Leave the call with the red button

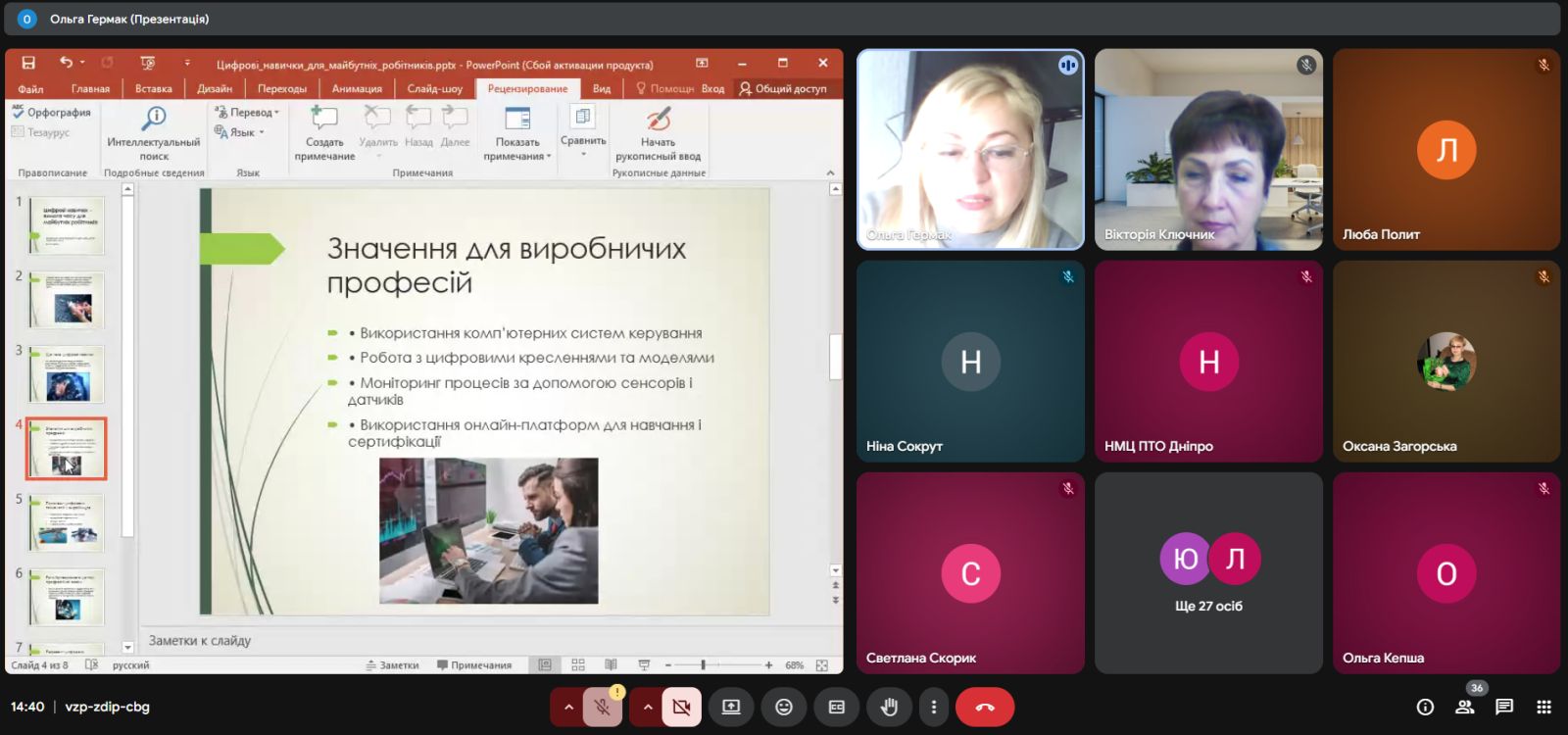tap(984, 707)
